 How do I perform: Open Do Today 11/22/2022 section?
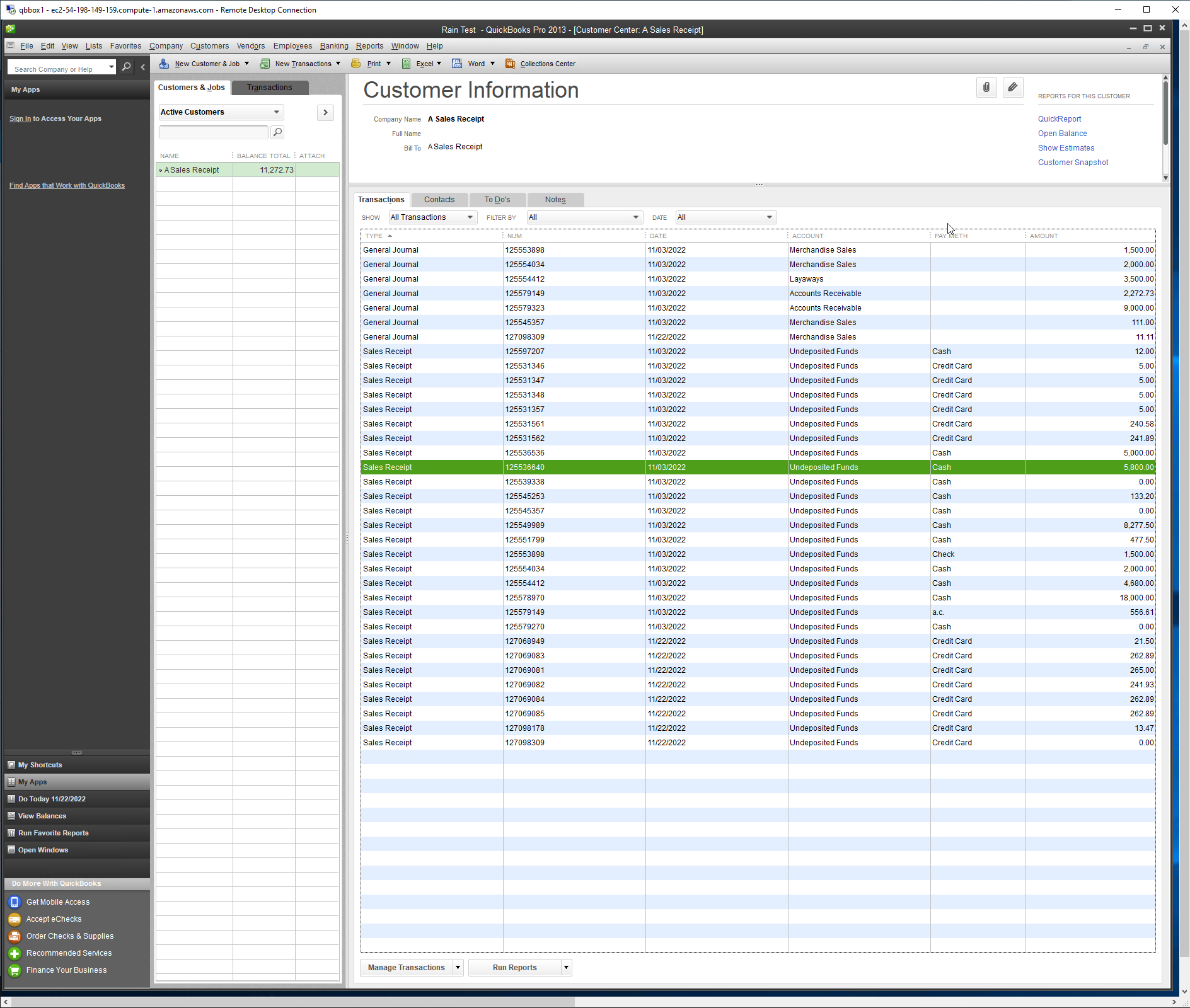(77, 799)
